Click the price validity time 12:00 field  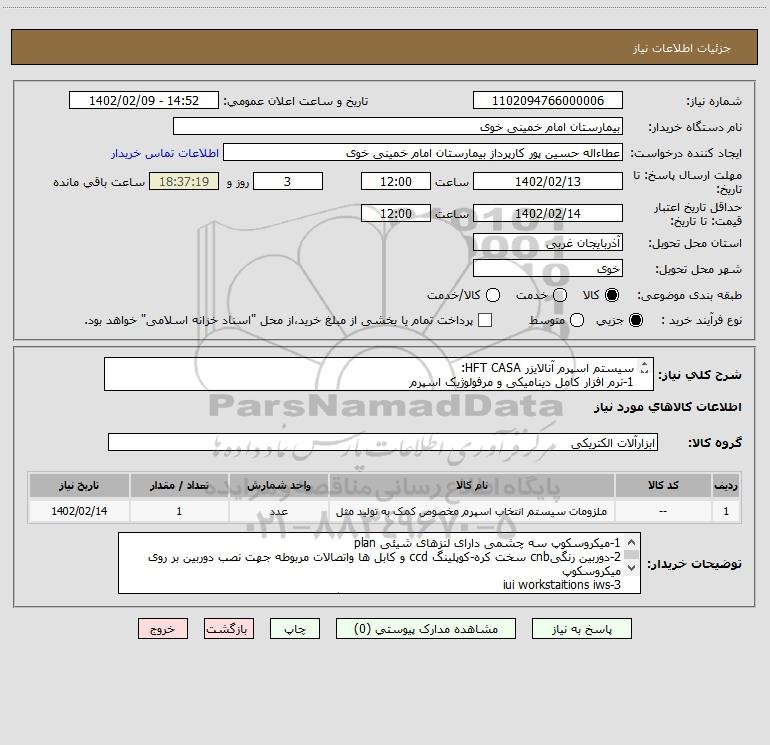(x=396, y=213)
